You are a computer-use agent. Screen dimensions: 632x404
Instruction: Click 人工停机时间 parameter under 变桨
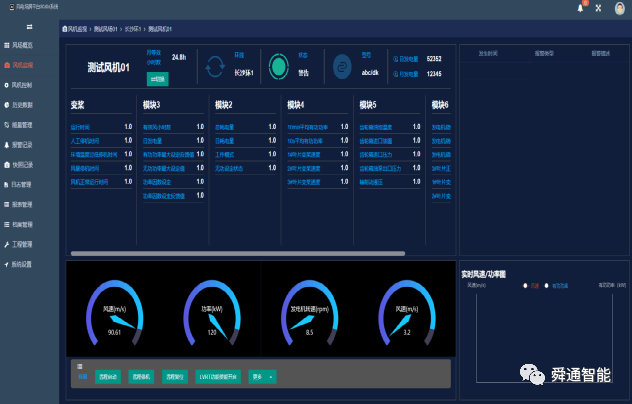tap(85, 141)
